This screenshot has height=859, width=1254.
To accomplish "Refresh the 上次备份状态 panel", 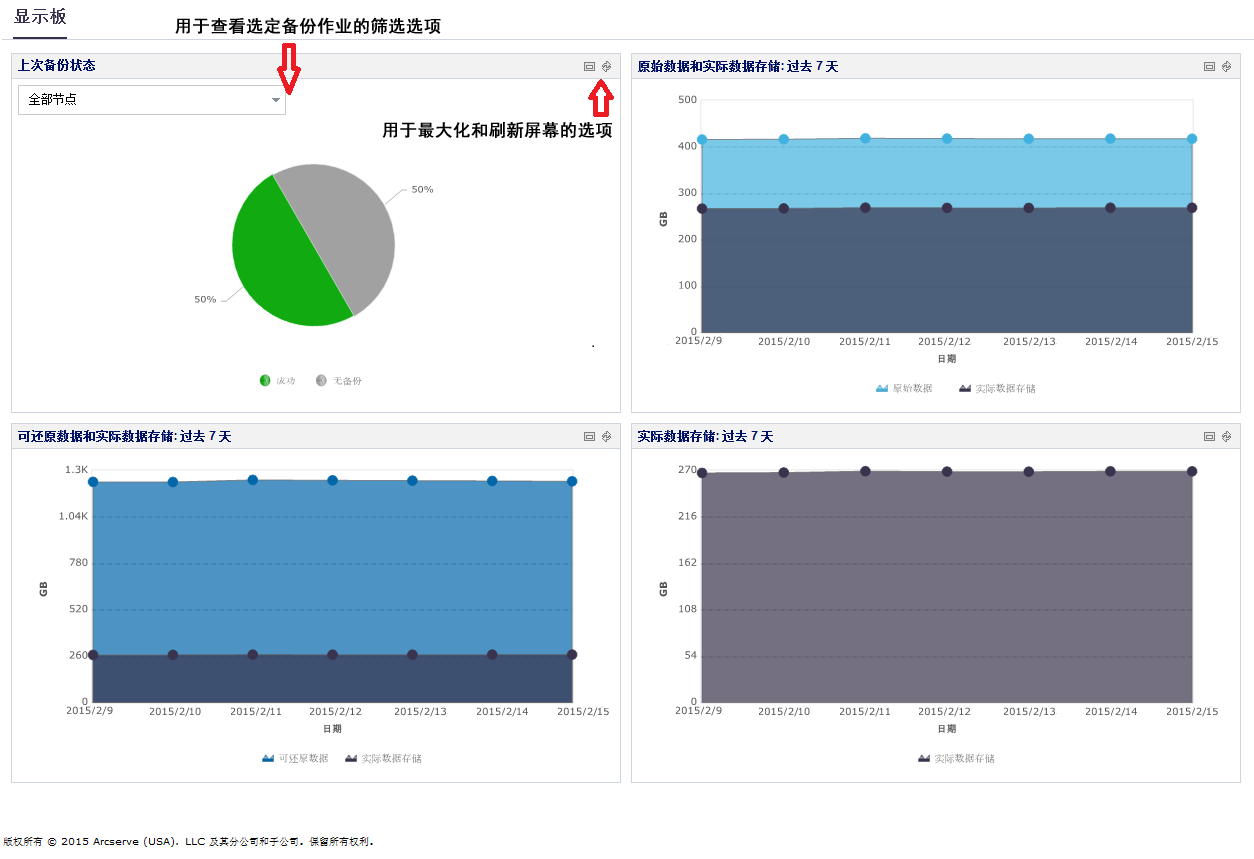I will pyautogui.click(x=606, y=66).
